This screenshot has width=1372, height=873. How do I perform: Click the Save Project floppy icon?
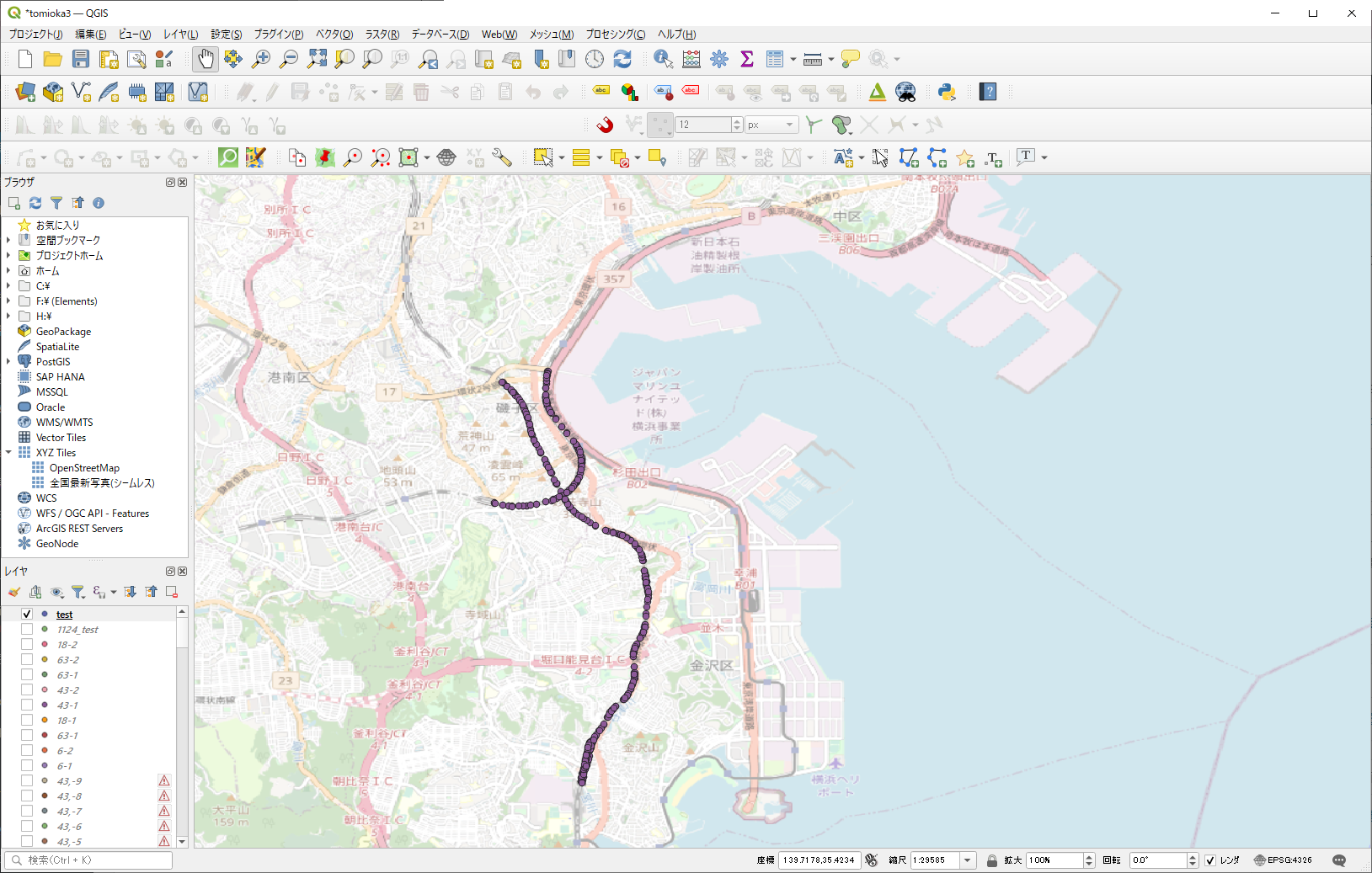[x=81, y=59]
